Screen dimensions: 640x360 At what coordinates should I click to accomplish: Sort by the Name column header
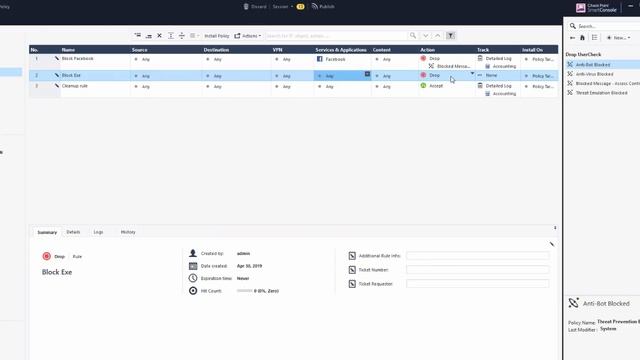(x=68, y=50)
